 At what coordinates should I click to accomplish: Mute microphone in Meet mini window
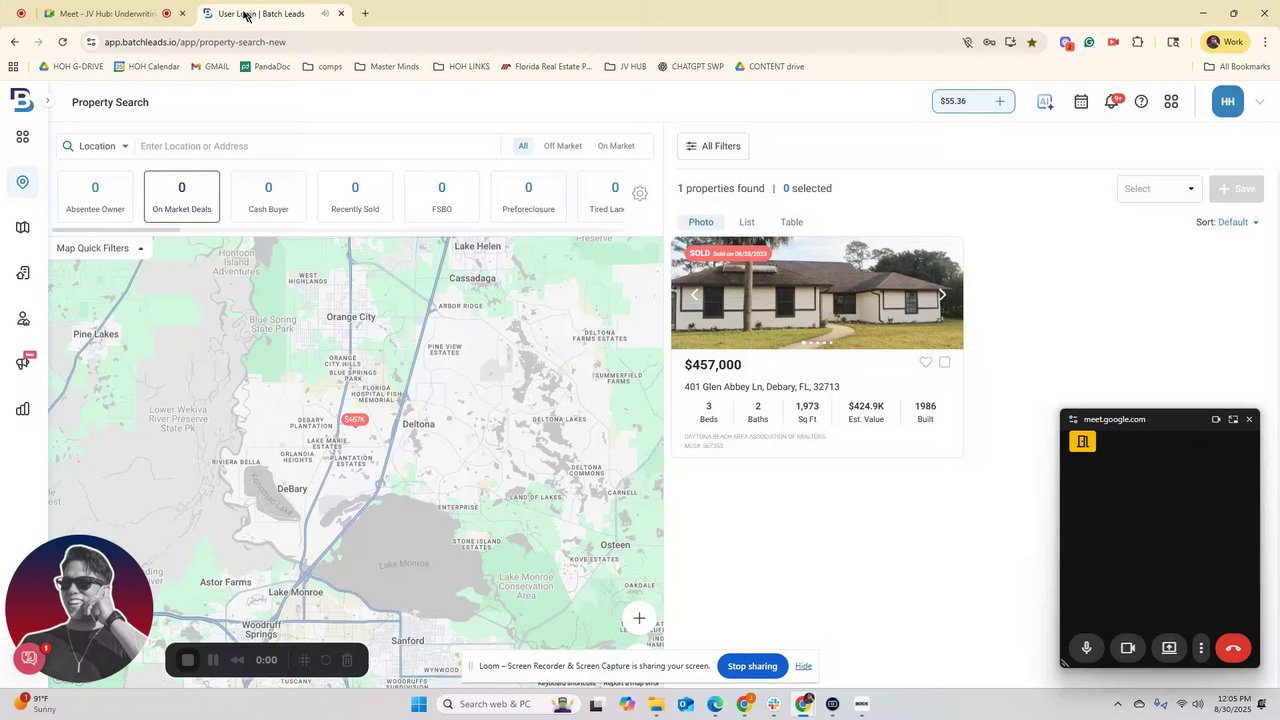point(1086,648)
